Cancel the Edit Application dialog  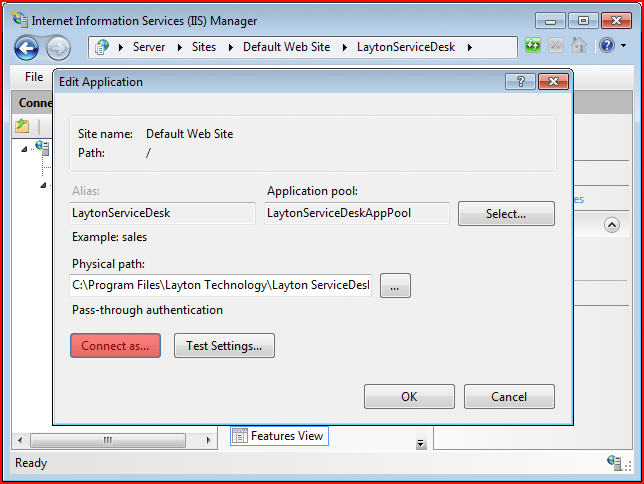[x=509, y=396]
